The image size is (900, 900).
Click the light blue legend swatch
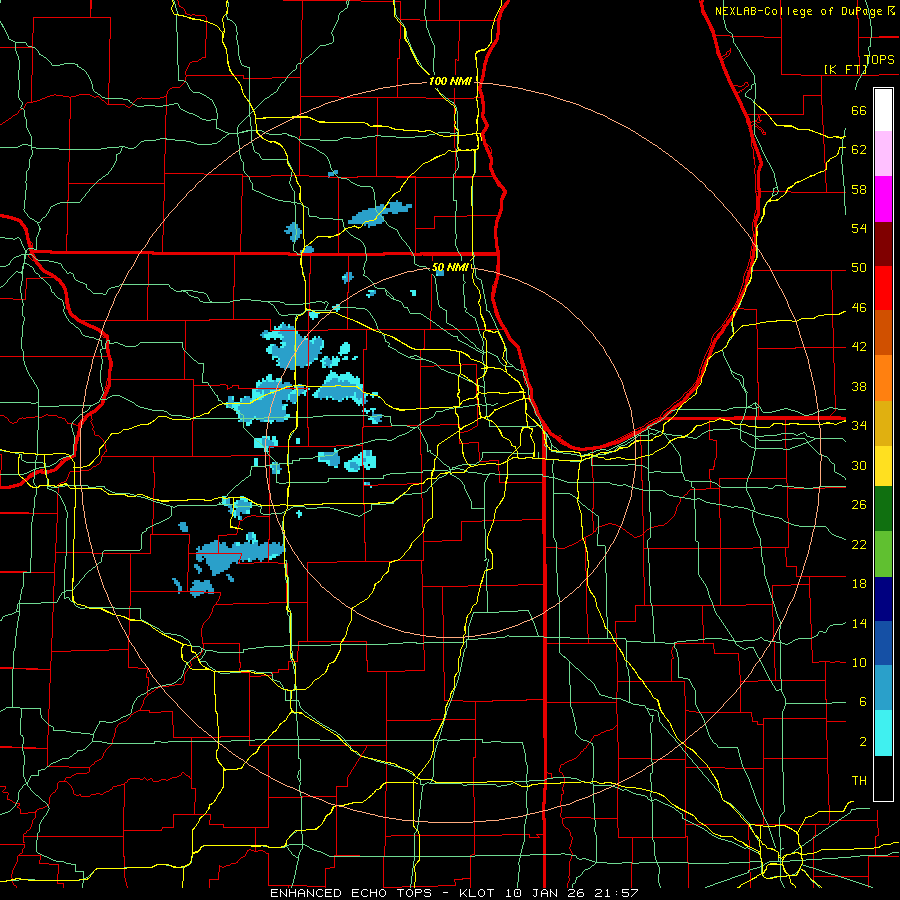tap(883, 688)
